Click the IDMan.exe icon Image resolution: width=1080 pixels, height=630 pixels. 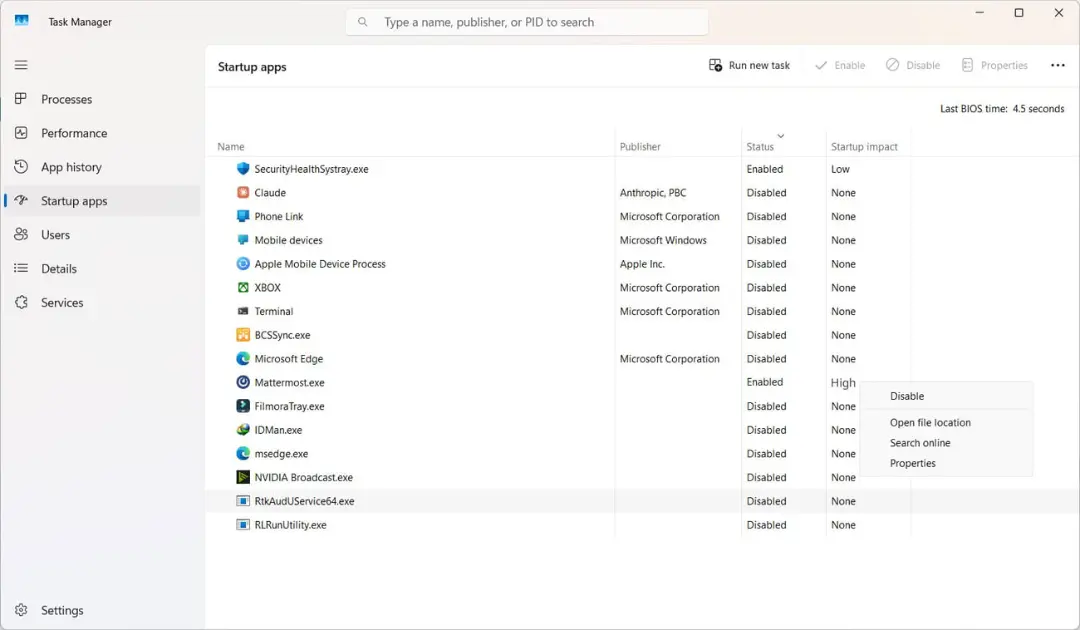point(242,430)
